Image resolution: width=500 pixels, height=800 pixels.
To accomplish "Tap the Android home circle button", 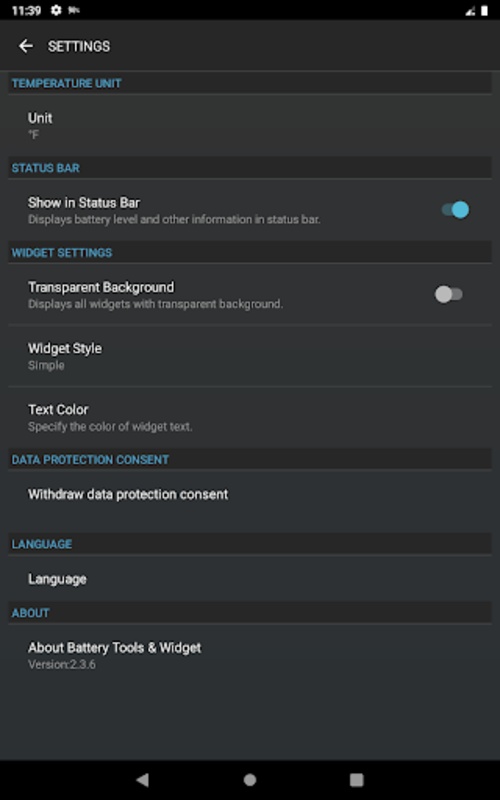I will tap(250, 780).
